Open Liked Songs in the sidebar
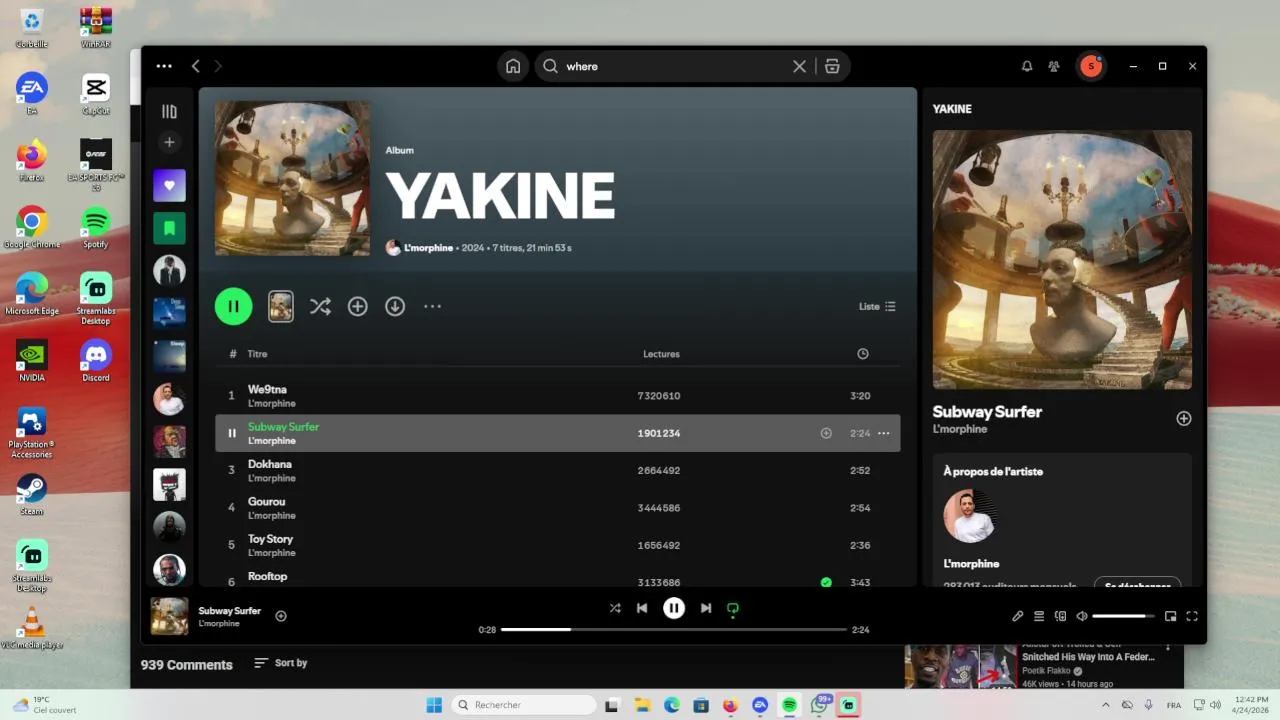1280x720 pixels. click(x=169, y=185)
